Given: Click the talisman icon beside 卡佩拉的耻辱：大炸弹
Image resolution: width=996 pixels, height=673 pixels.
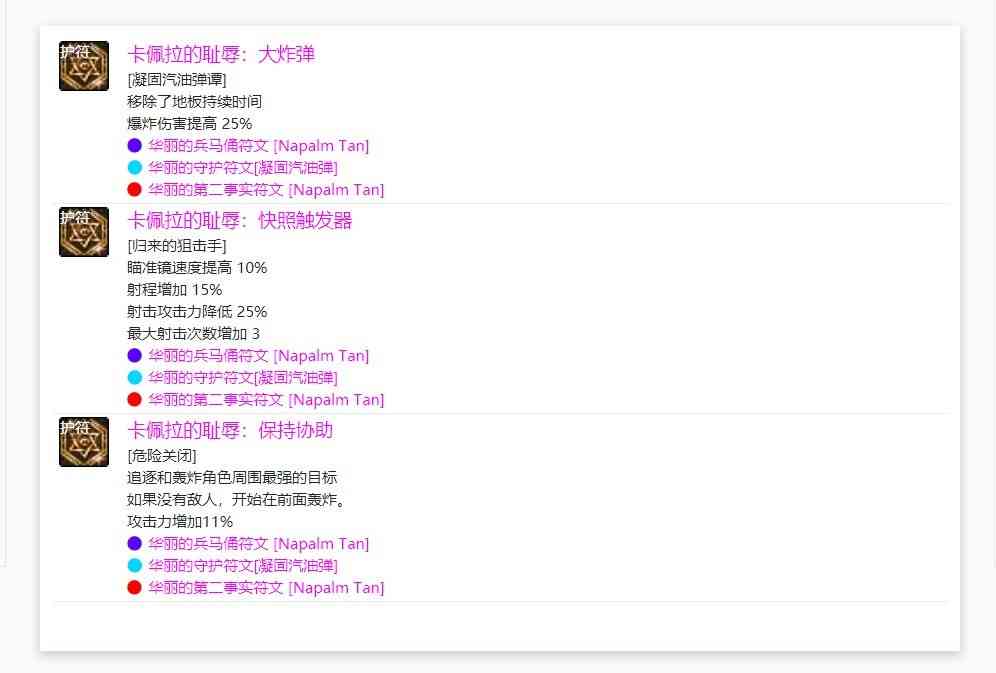Looking at the screenshot, I should click(84, 66).
